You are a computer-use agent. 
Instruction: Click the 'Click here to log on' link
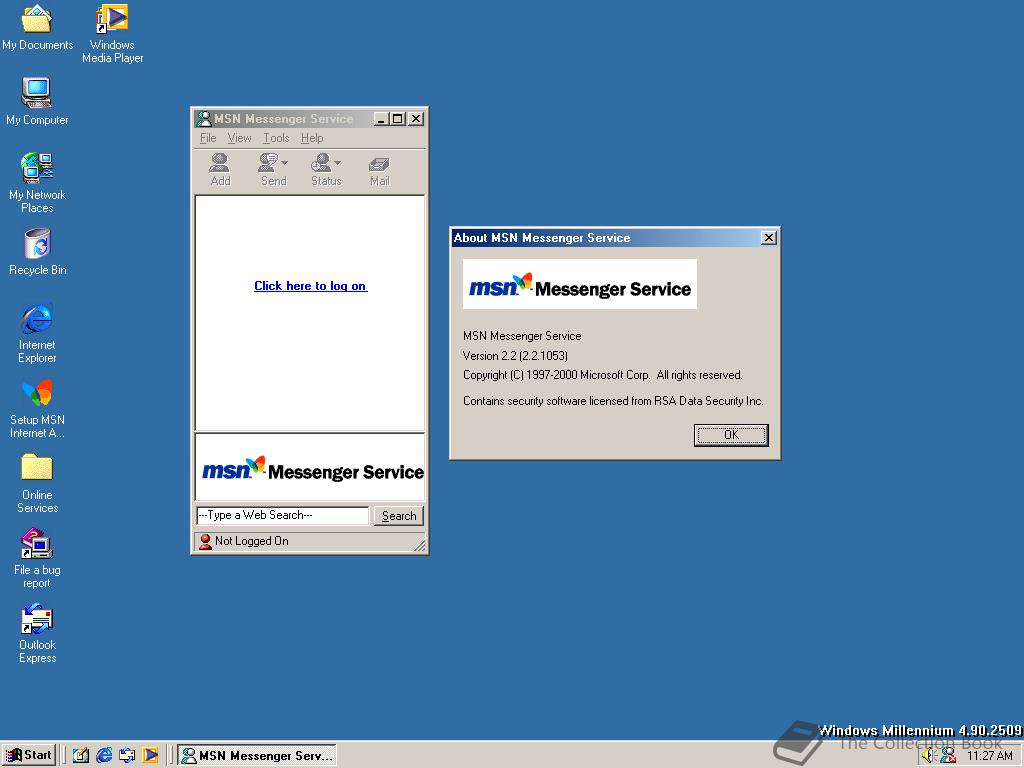click(310, 286)
